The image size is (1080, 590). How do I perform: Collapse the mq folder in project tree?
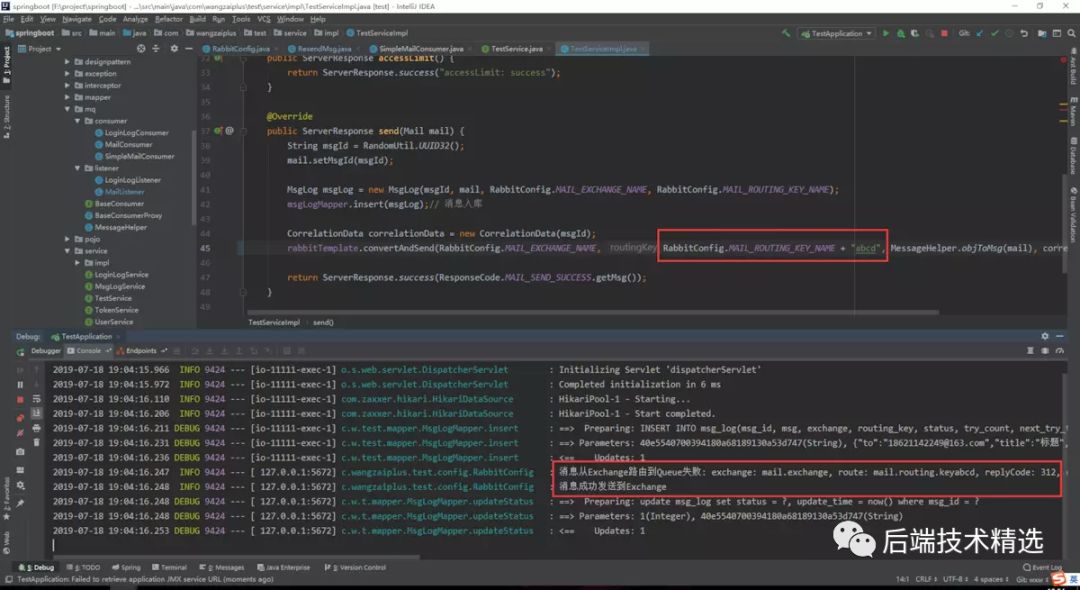pyautogui.click(x=67, y=109)
